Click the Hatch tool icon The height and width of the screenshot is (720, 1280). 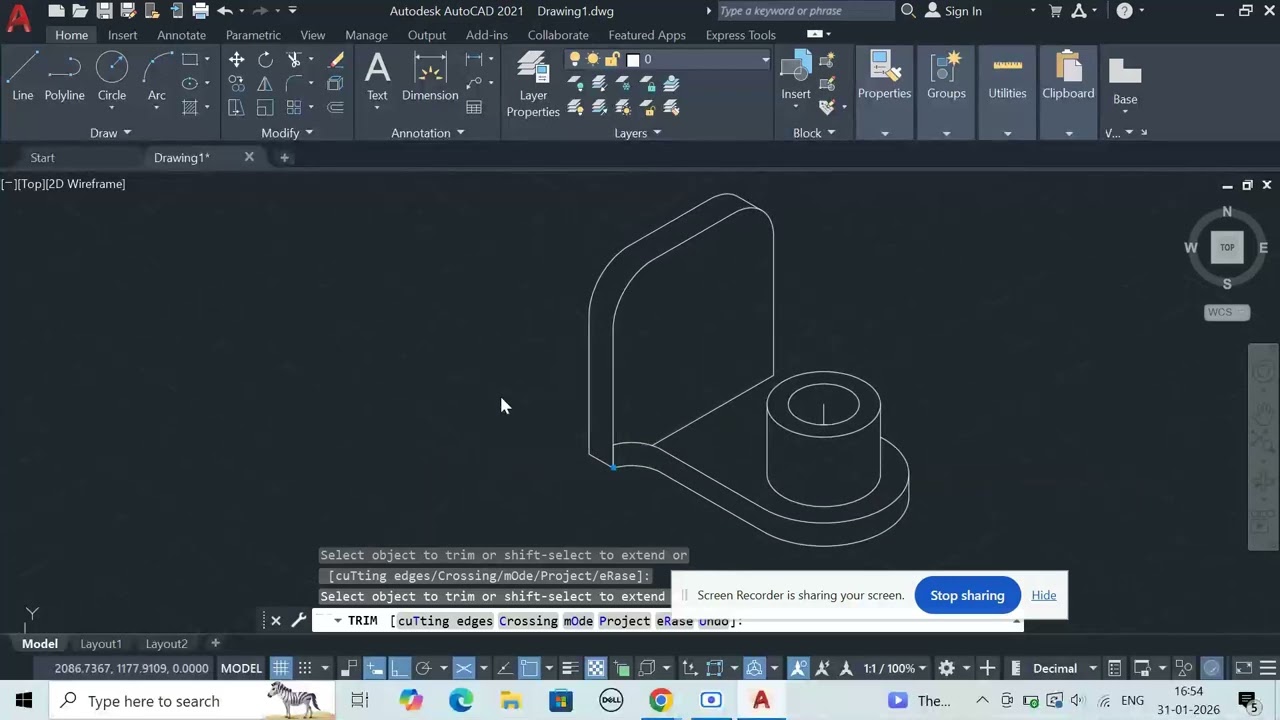(x=190, y=108)
